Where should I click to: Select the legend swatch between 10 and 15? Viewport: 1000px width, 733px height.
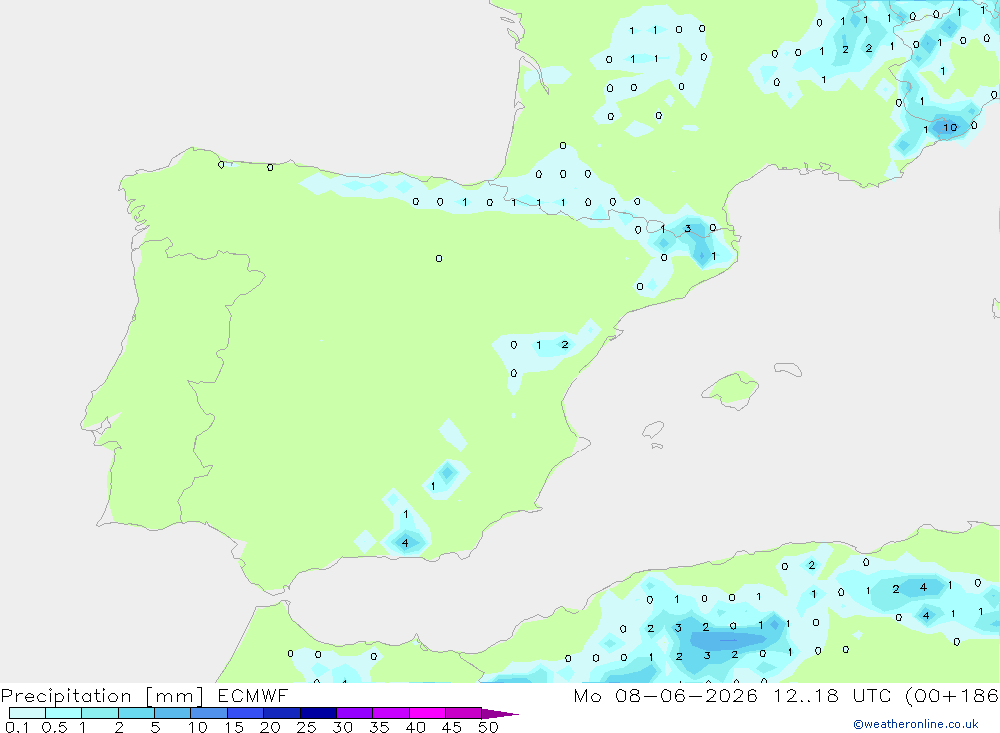[209, 713]
